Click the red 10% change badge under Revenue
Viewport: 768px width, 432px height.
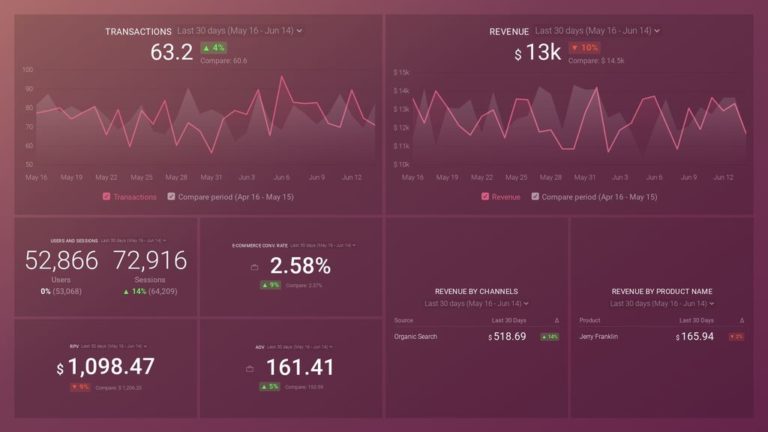click(x=583, y=47)
